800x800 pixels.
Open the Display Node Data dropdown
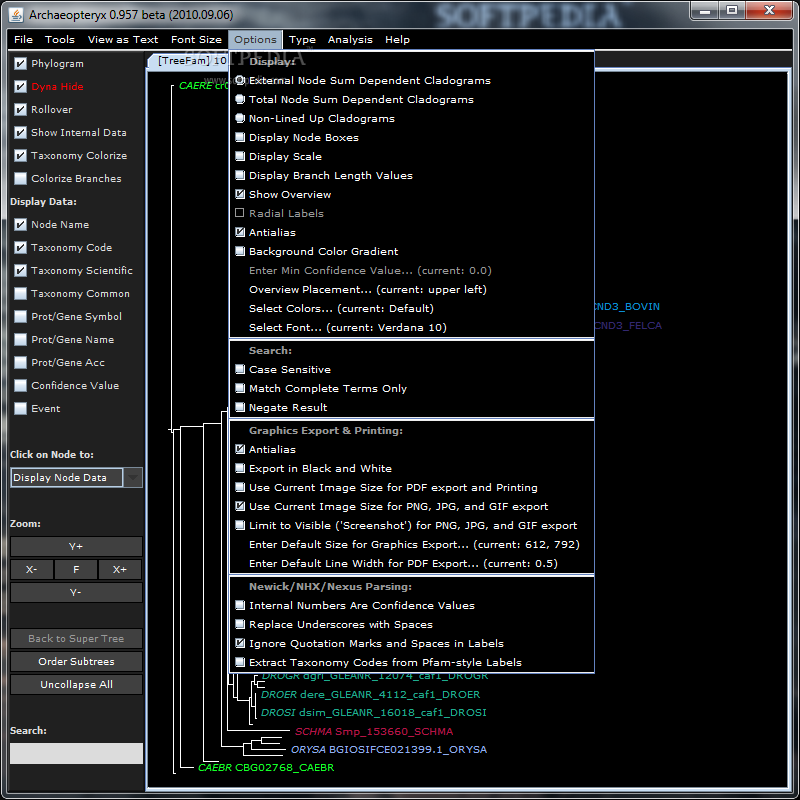(x=76, y=477)
